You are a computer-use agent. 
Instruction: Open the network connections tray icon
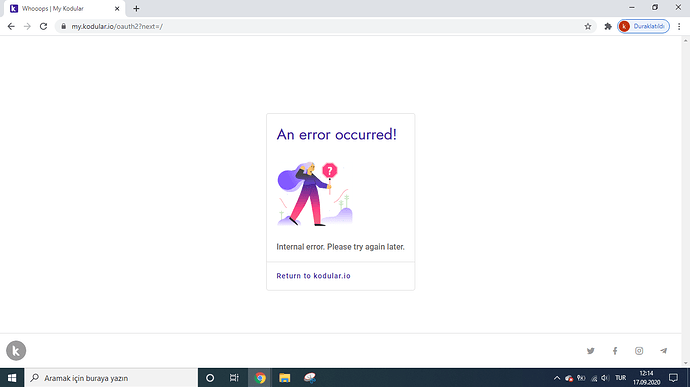[x=594, y=378]
